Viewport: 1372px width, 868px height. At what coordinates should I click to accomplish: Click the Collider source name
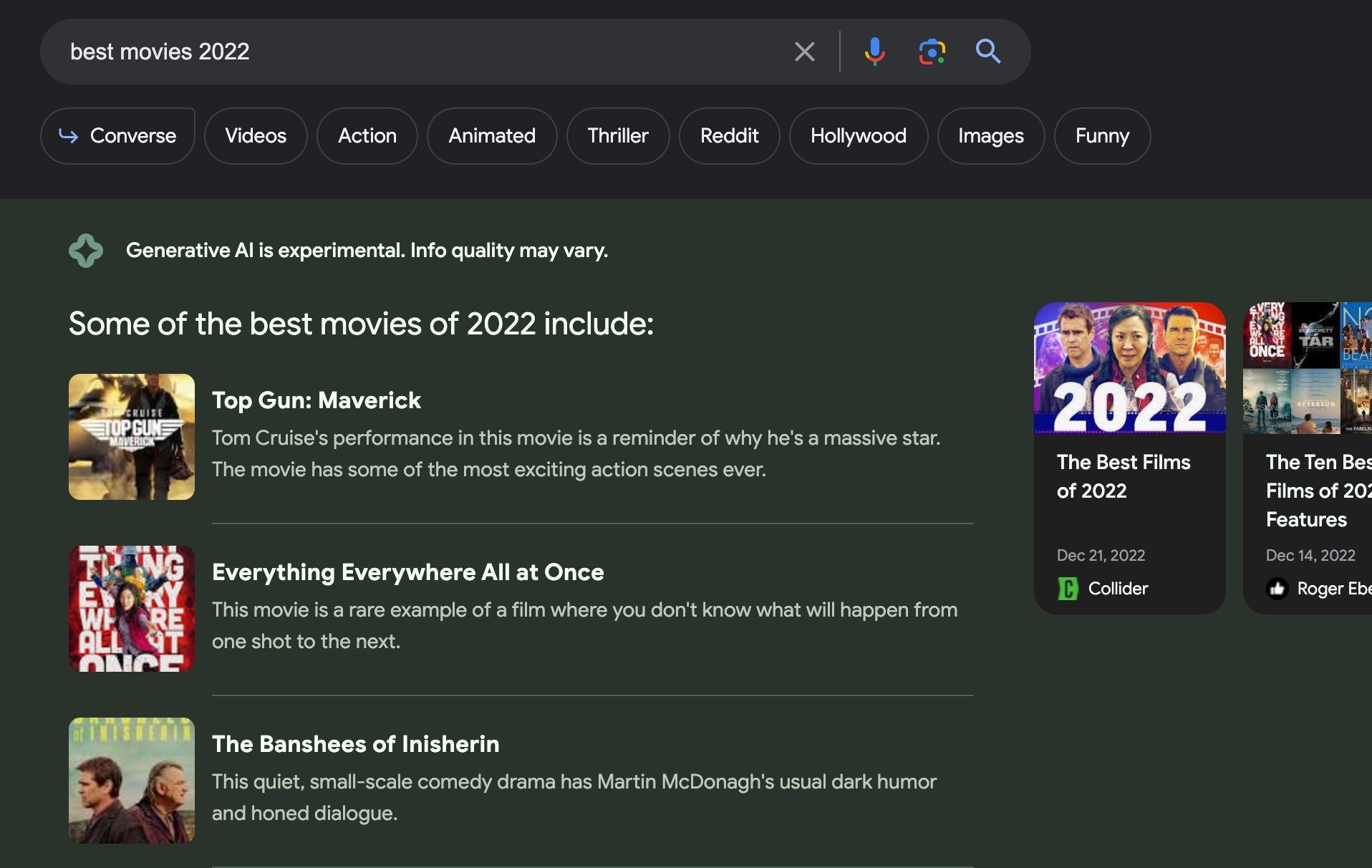(1118, 589)
